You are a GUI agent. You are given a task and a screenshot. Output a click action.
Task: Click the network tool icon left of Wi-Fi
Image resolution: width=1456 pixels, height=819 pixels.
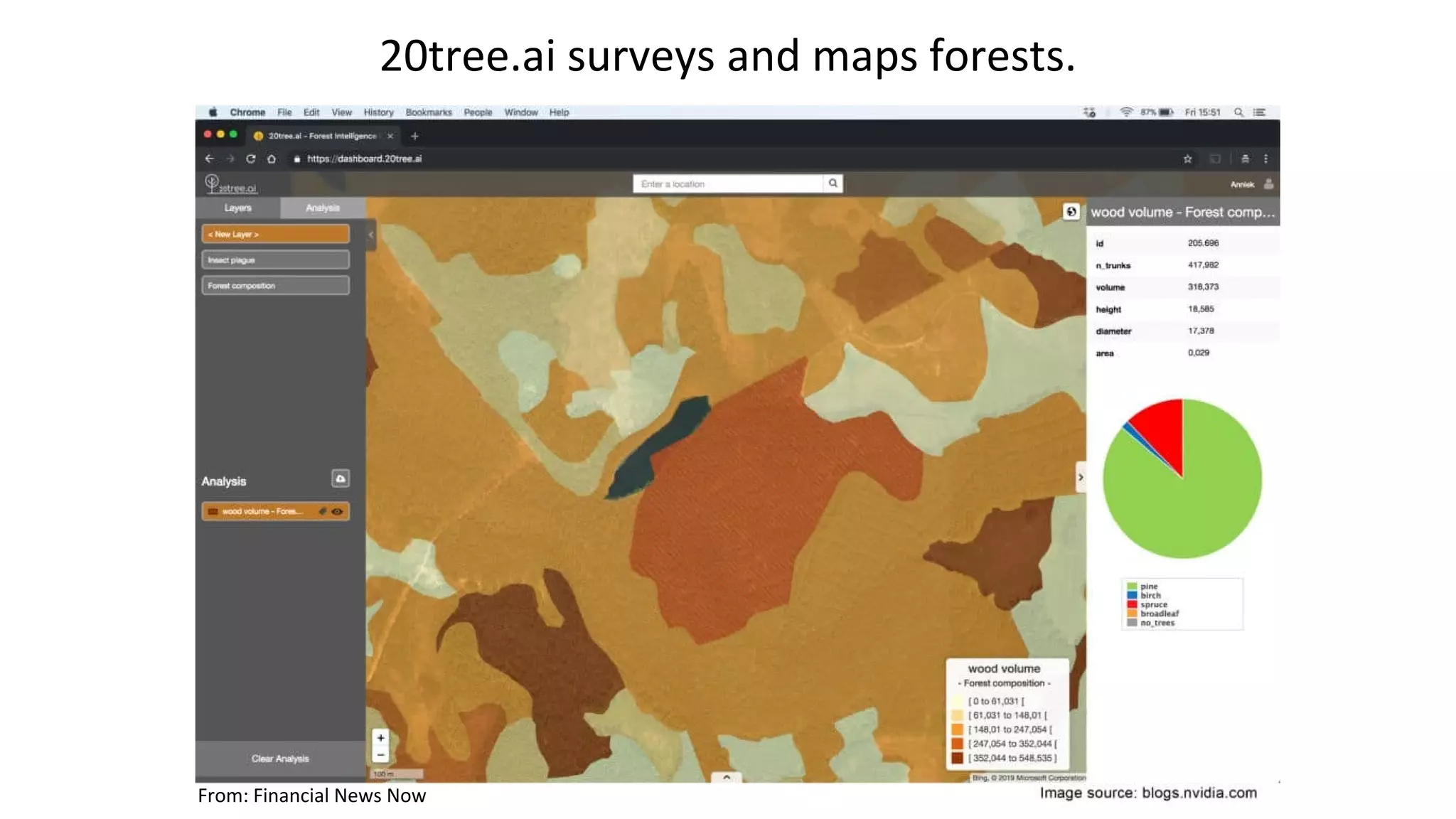pyautogui.click(x=1089, y=112)
